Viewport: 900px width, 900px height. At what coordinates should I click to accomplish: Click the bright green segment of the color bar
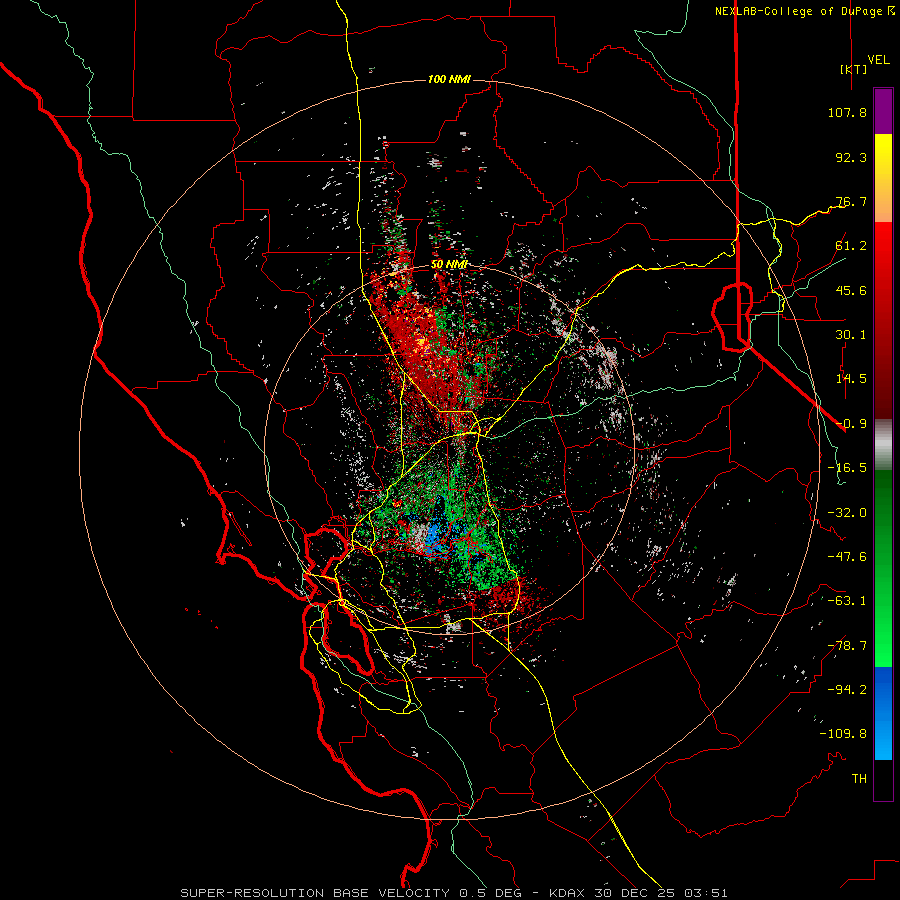pos(883,631)
